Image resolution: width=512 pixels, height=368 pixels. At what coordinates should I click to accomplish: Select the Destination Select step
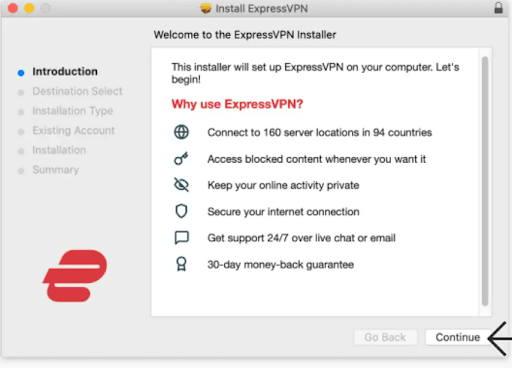pyautogui.click(x=77, y=91)
